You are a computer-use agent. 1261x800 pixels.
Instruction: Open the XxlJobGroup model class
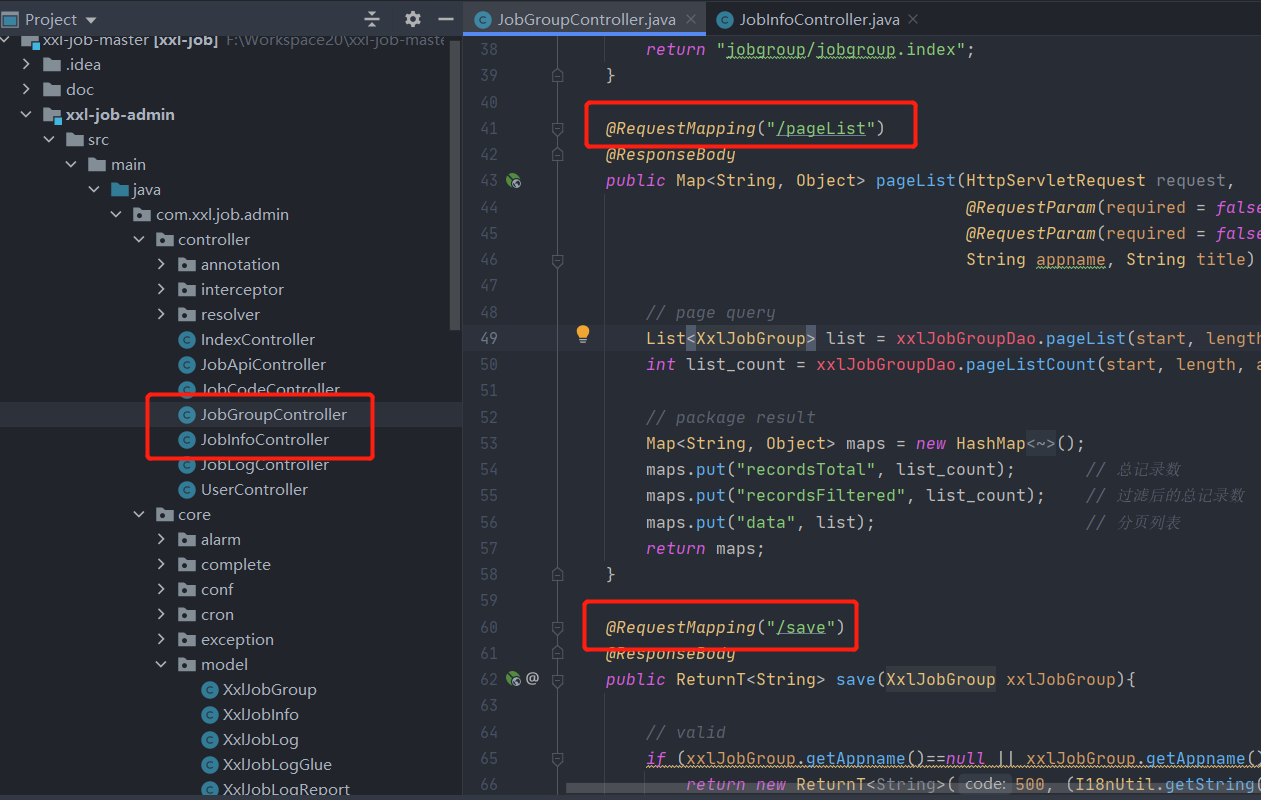[269, 689]
